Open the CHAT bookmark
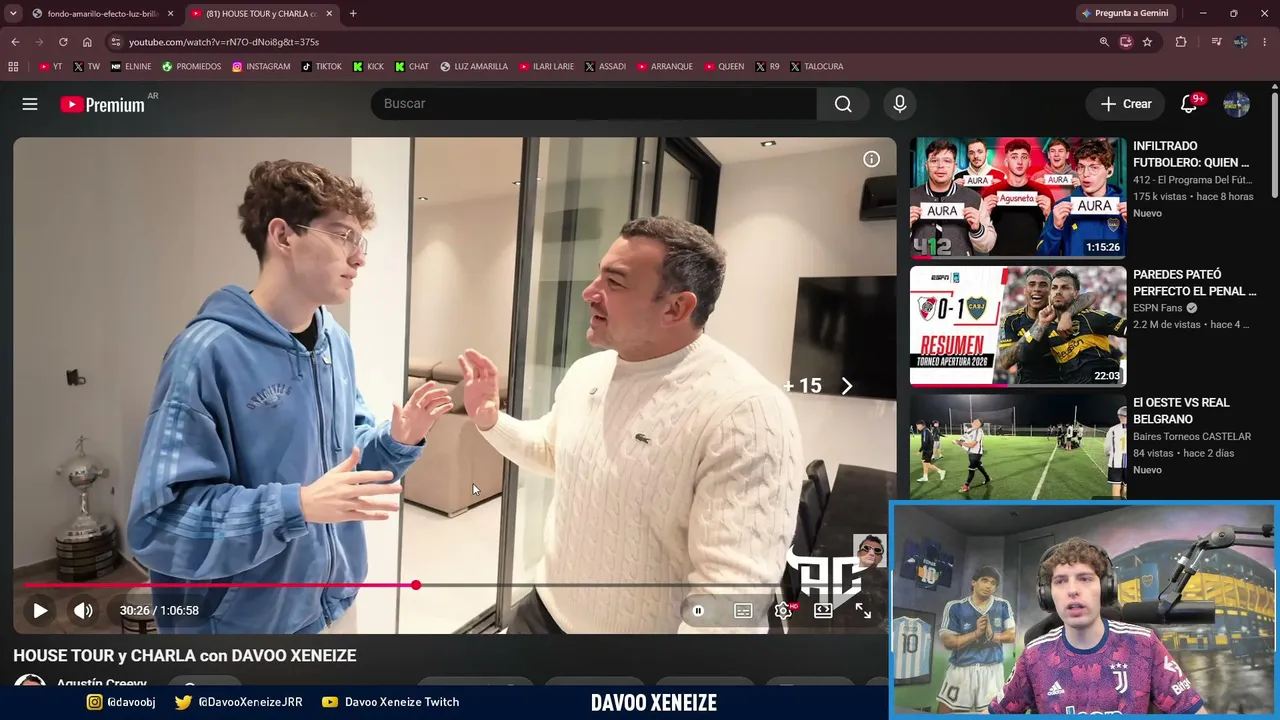 [x=412, y=67]
